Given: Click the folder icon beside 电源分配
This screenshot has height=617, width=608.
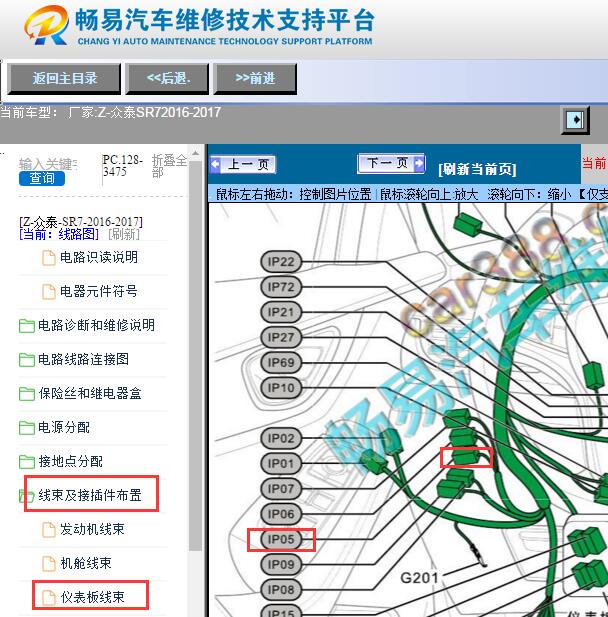Looking at the screenshot, I should coord(27,428).
